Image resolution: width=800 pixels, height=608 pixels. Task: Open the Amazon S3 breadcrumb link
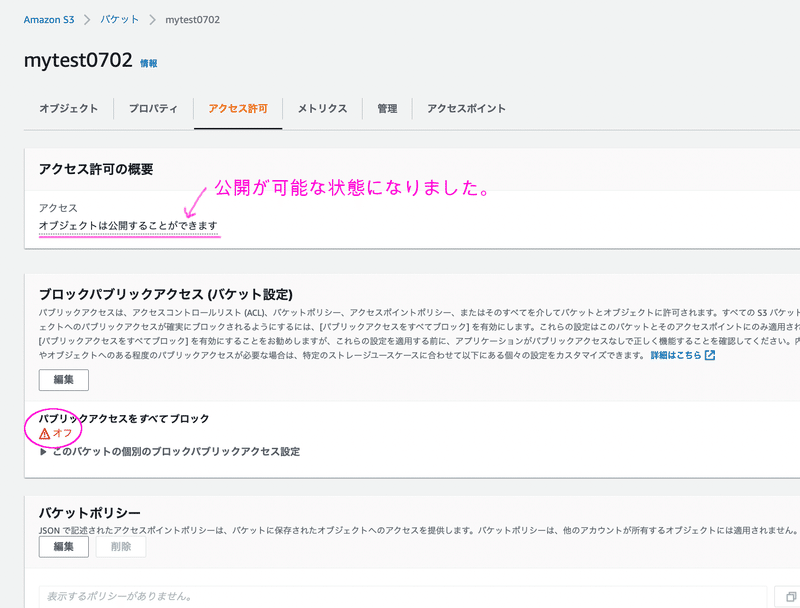tap(48, 20)
